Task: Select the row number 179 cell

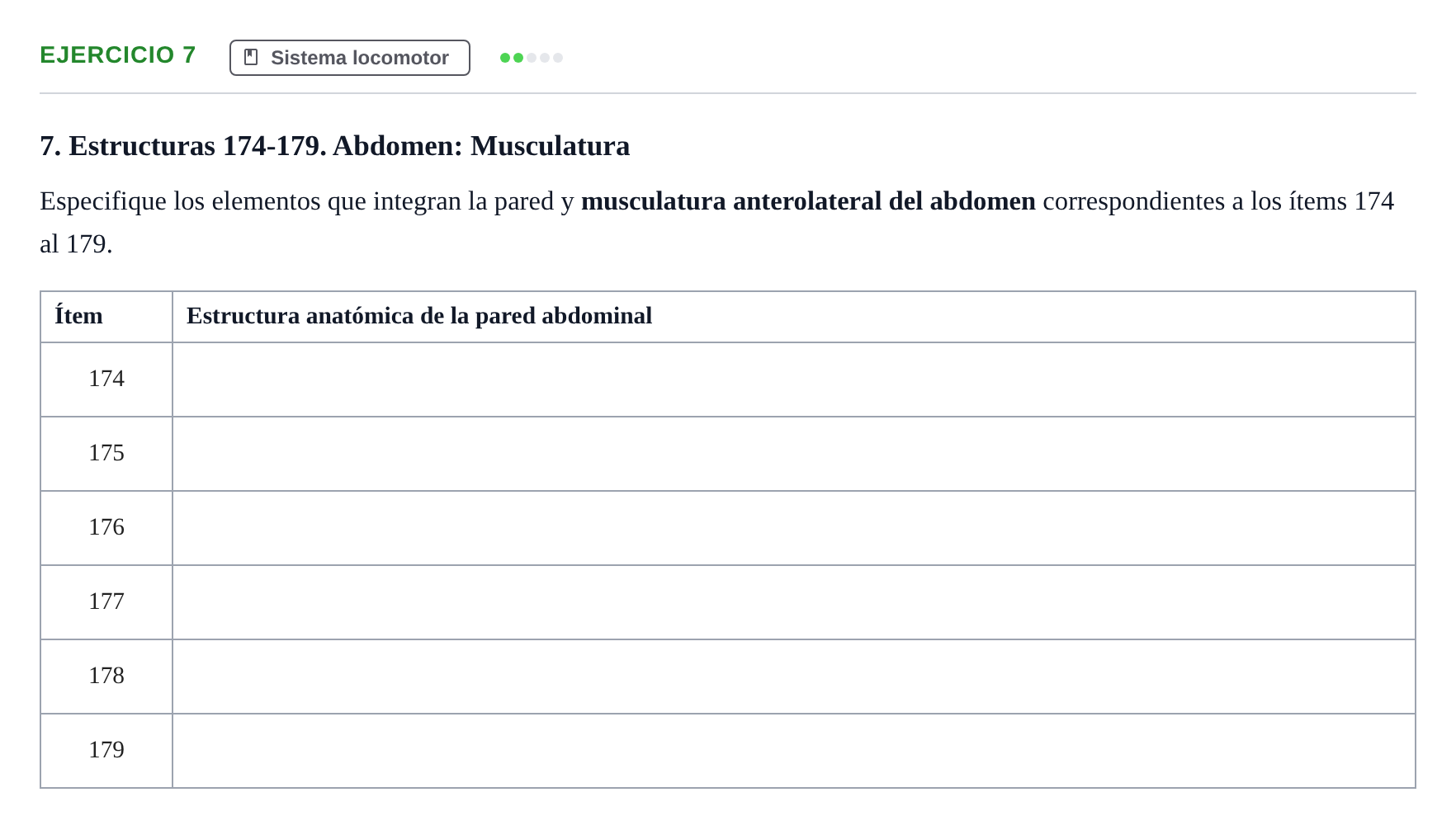Action: coord(106,751)
